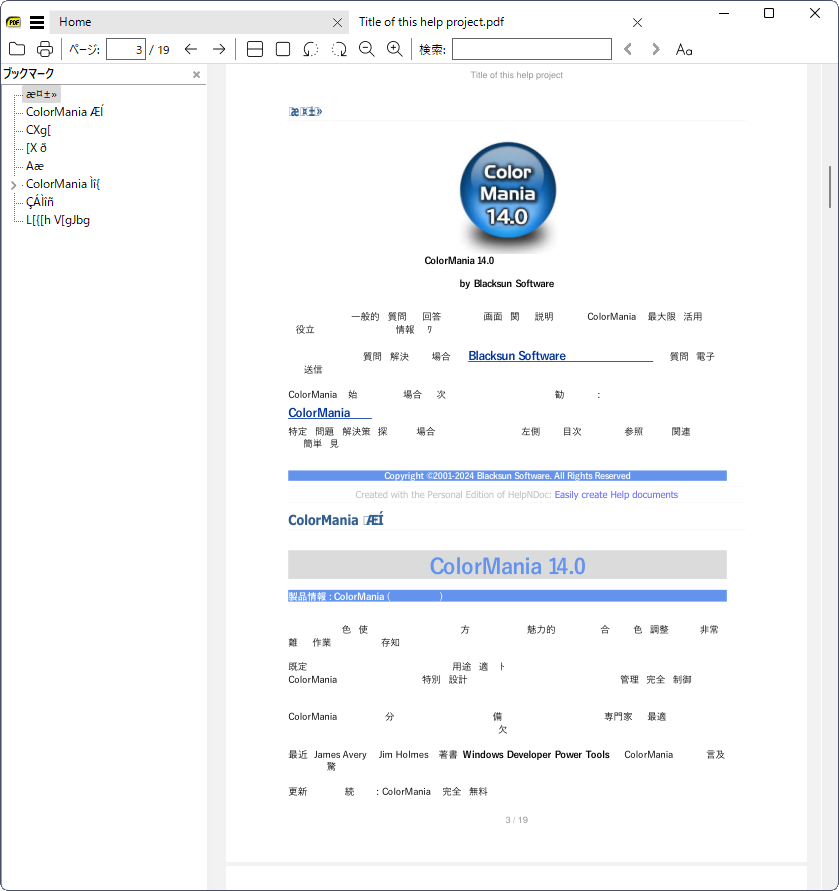Close the Home tab

(337, 23)
